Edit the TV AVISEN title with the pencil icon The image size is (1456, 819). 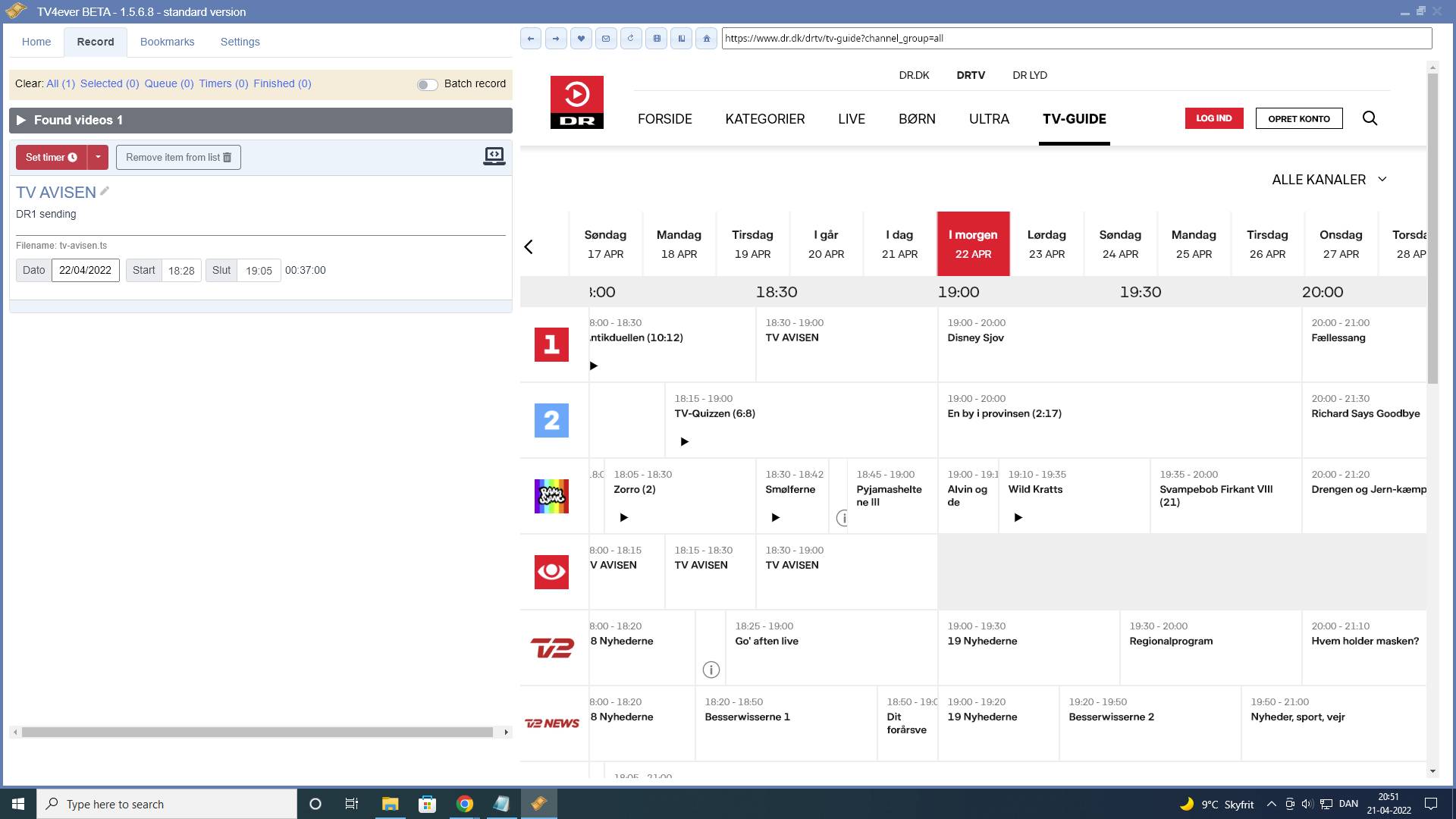pyautogui.click(x=105, y=191)
